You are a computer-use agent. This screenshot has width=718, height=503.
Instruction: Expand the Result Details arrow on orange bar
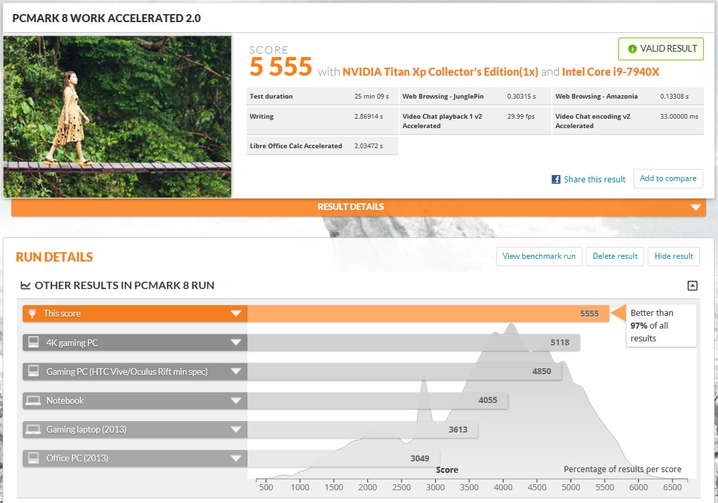coord(696,207)
